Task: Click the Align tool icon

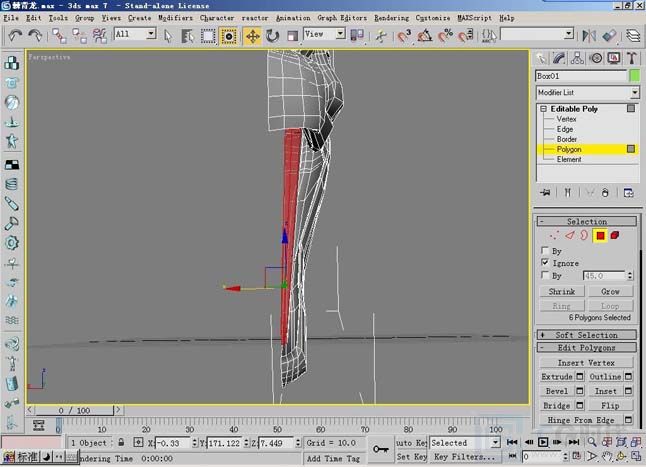Action: pos(609,36)
